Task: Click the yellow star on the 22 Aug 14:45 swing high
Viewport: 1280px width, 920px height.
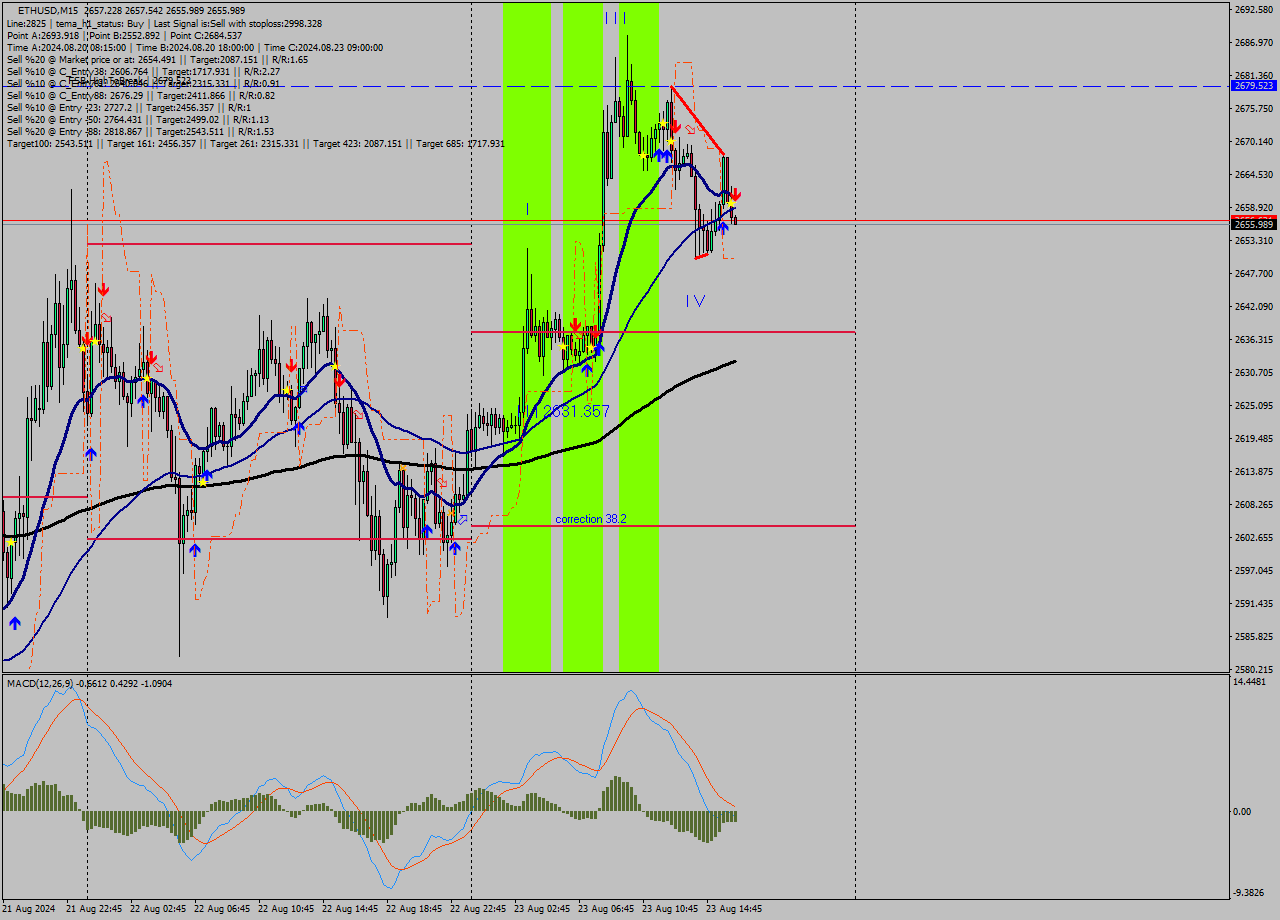Action: click(x=335, y=366)
